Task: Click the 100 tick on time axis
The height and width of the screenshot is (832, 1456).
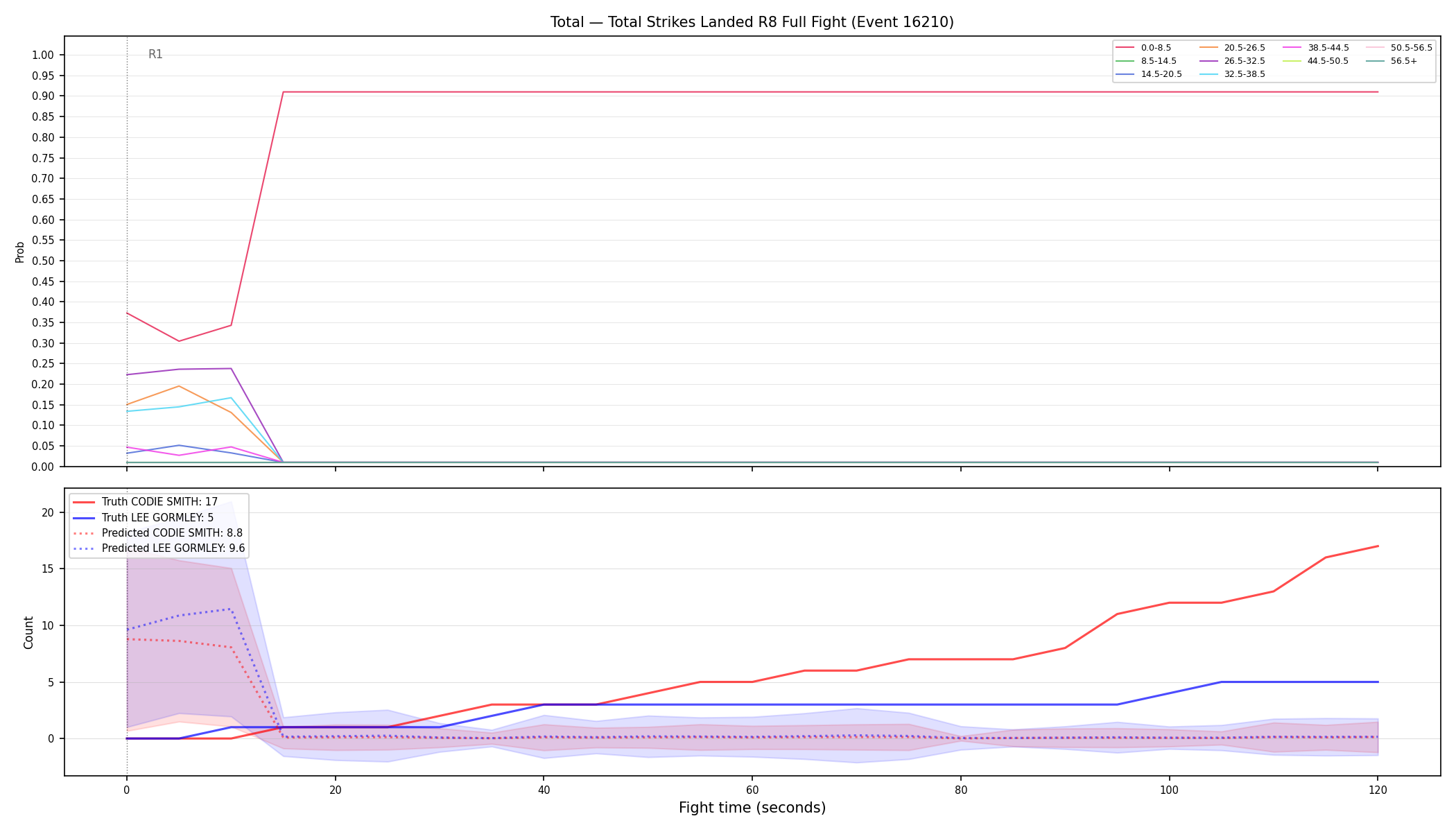Action: click(x=1169, y=789)
